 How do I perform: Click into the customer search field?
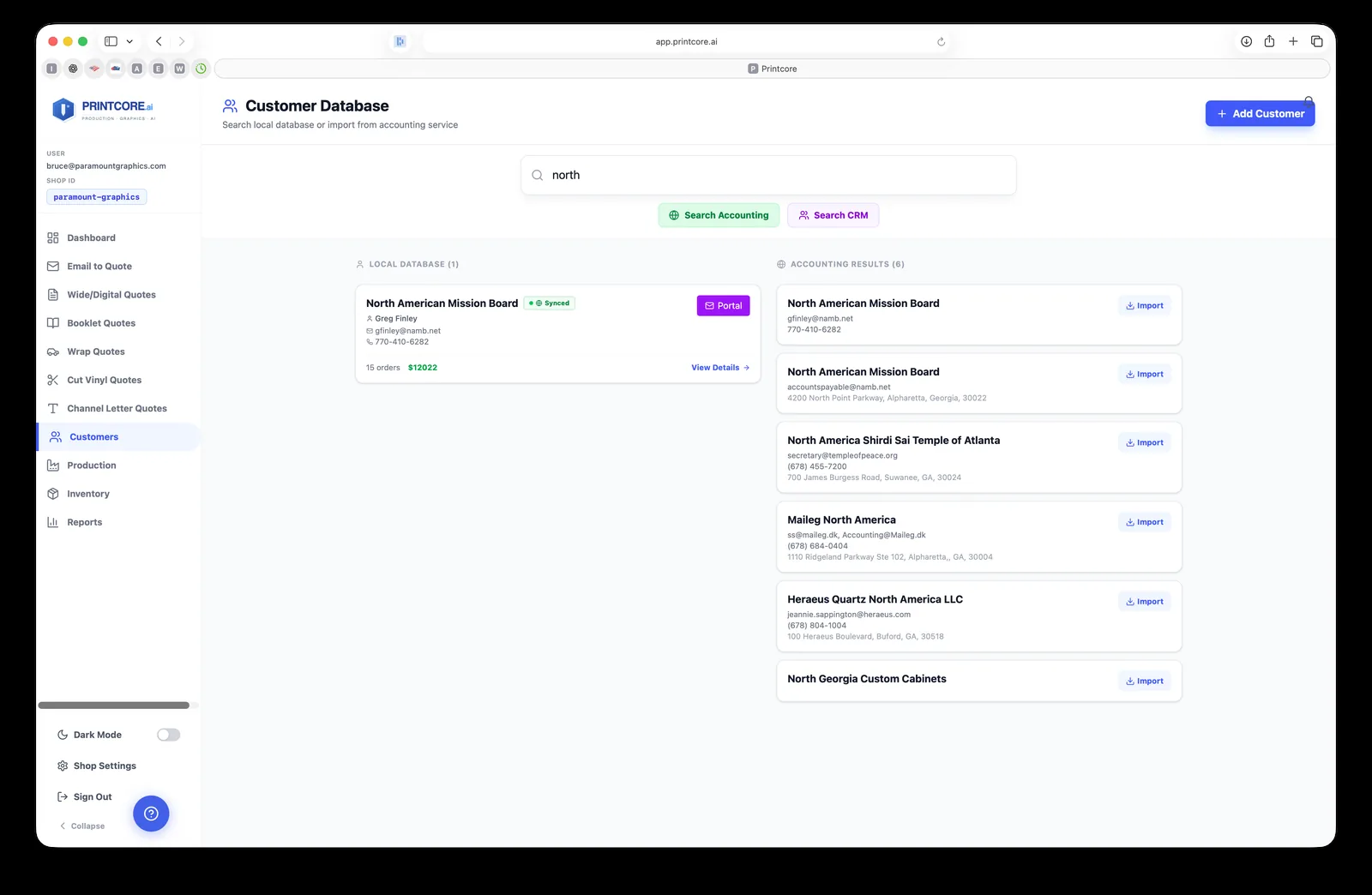(x=768, y=175)
